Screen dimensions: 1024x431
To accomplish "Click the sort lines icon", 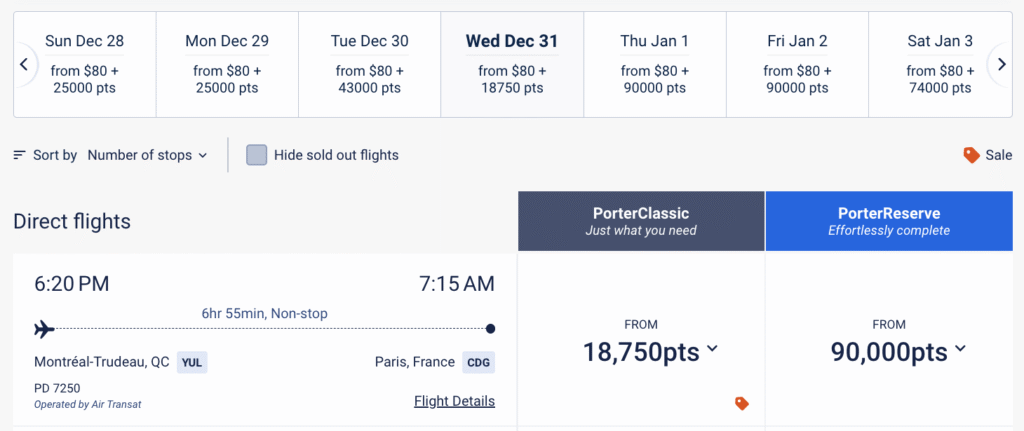I will click(20, 155).
